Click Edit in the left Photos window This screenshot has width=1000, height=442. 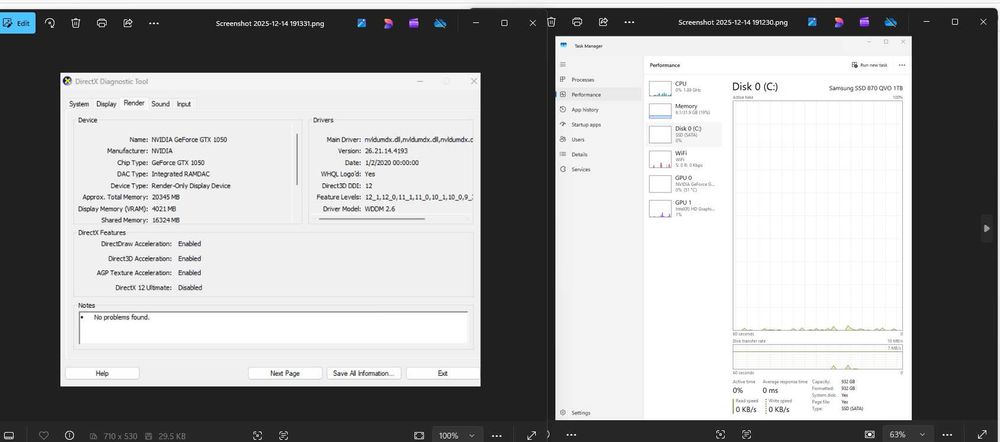(17, 23)
